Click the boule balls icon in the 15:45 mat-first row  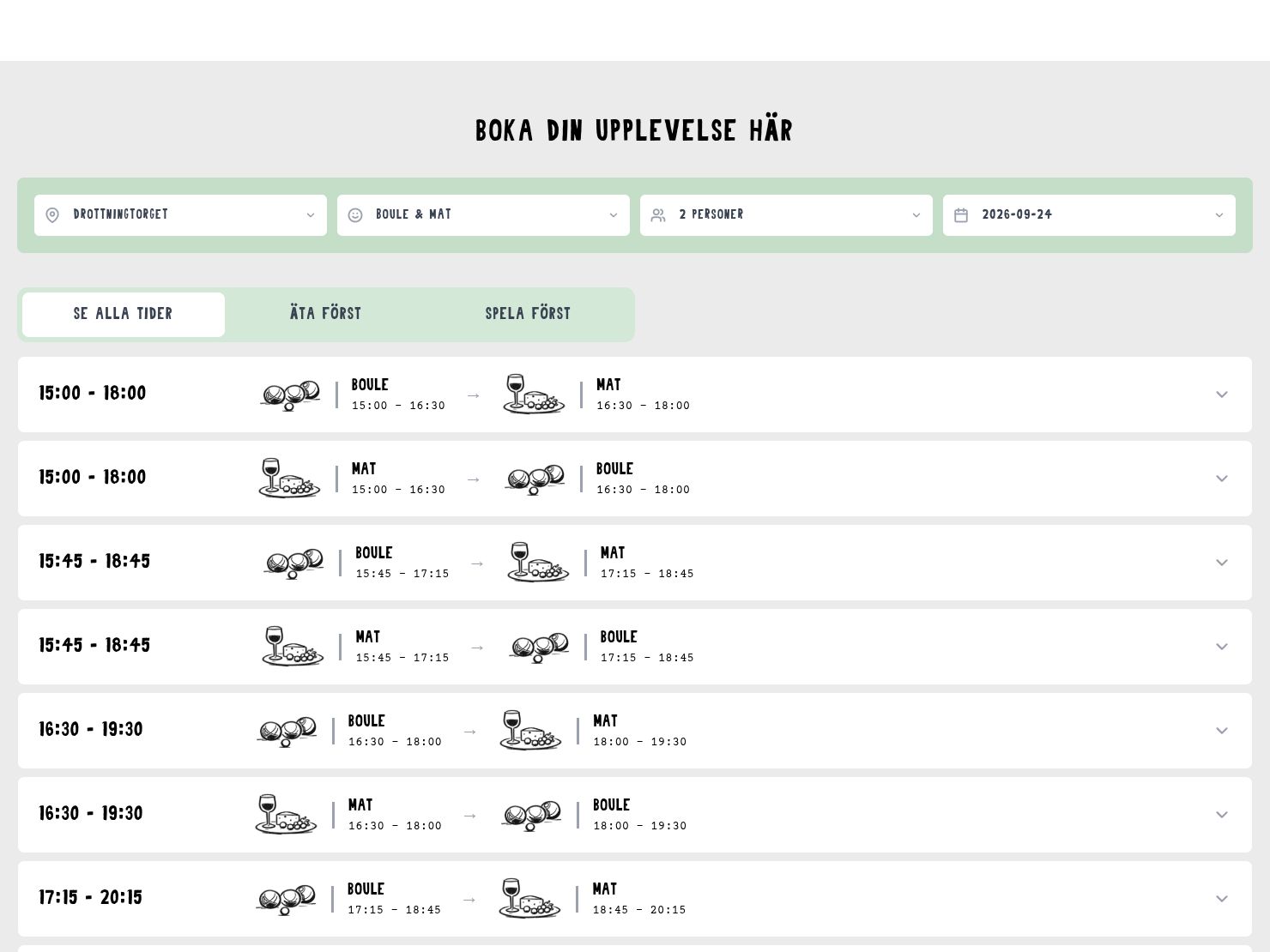[x=539, y=648]
